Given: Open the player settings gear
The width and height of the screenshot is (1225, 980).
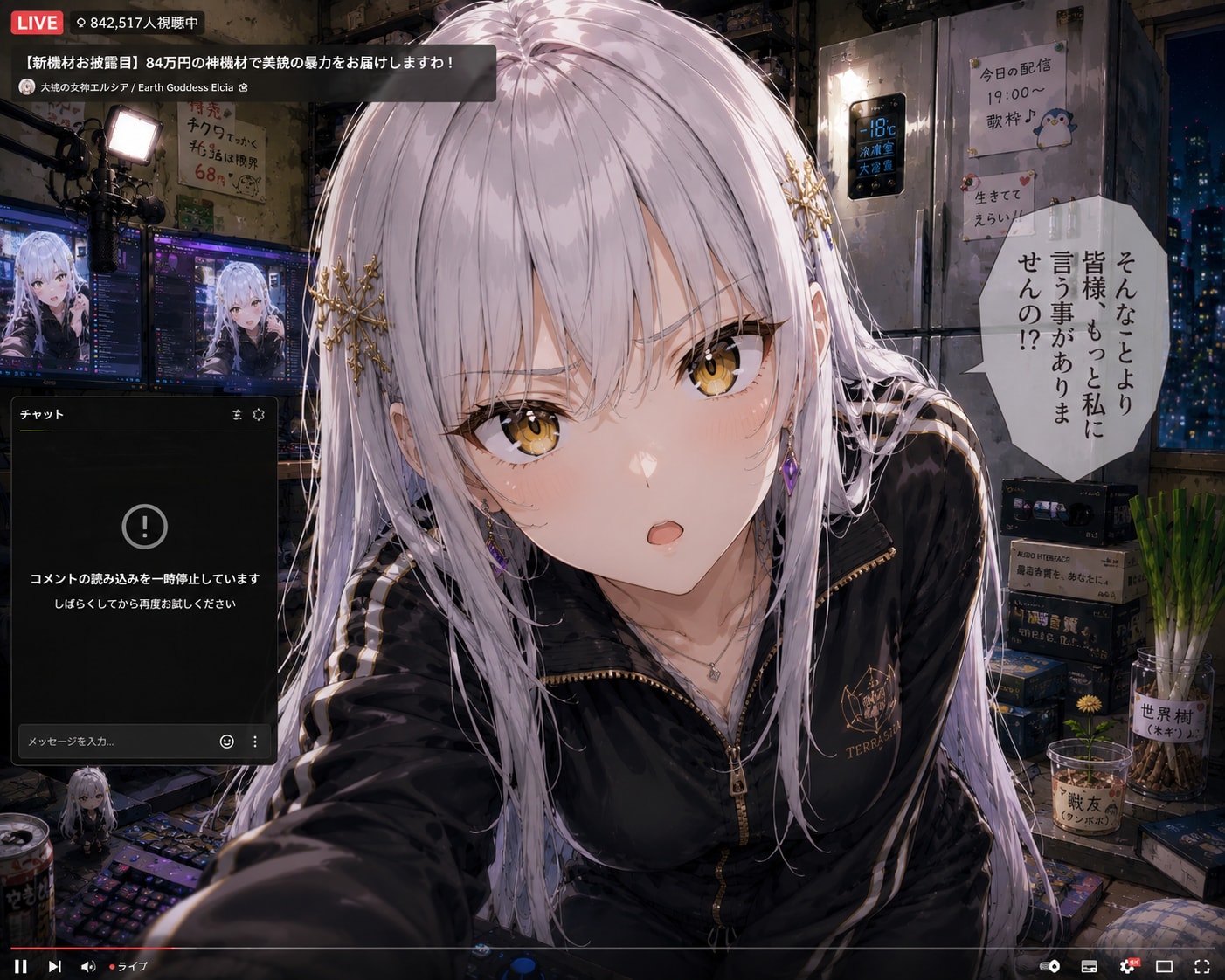Looking at the screenshot, I should [x=1127, y=966].
